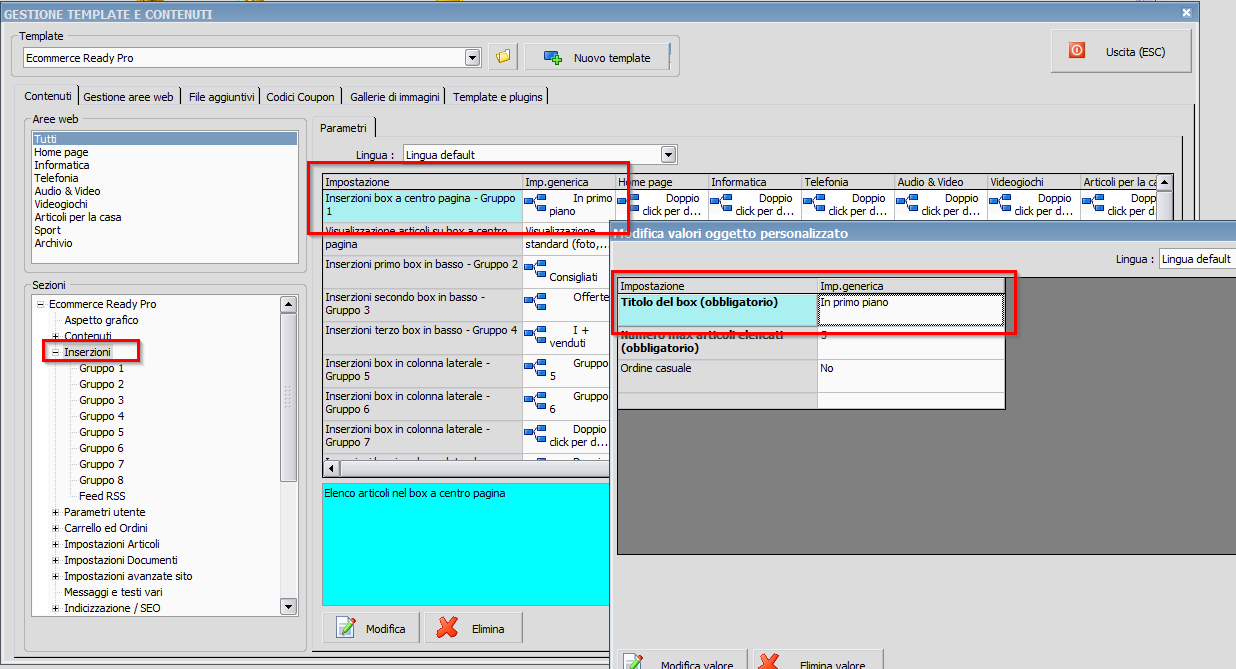
Task: Expand the Impostazioni Articoli tree node
Action: [x=56, y=544]
